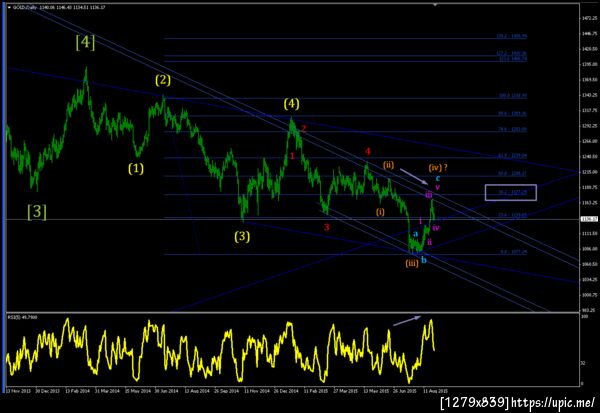Screen dimensions: 600x413
Task: Click the 26 Sep 2014 date on time axis
Action: 227,391
